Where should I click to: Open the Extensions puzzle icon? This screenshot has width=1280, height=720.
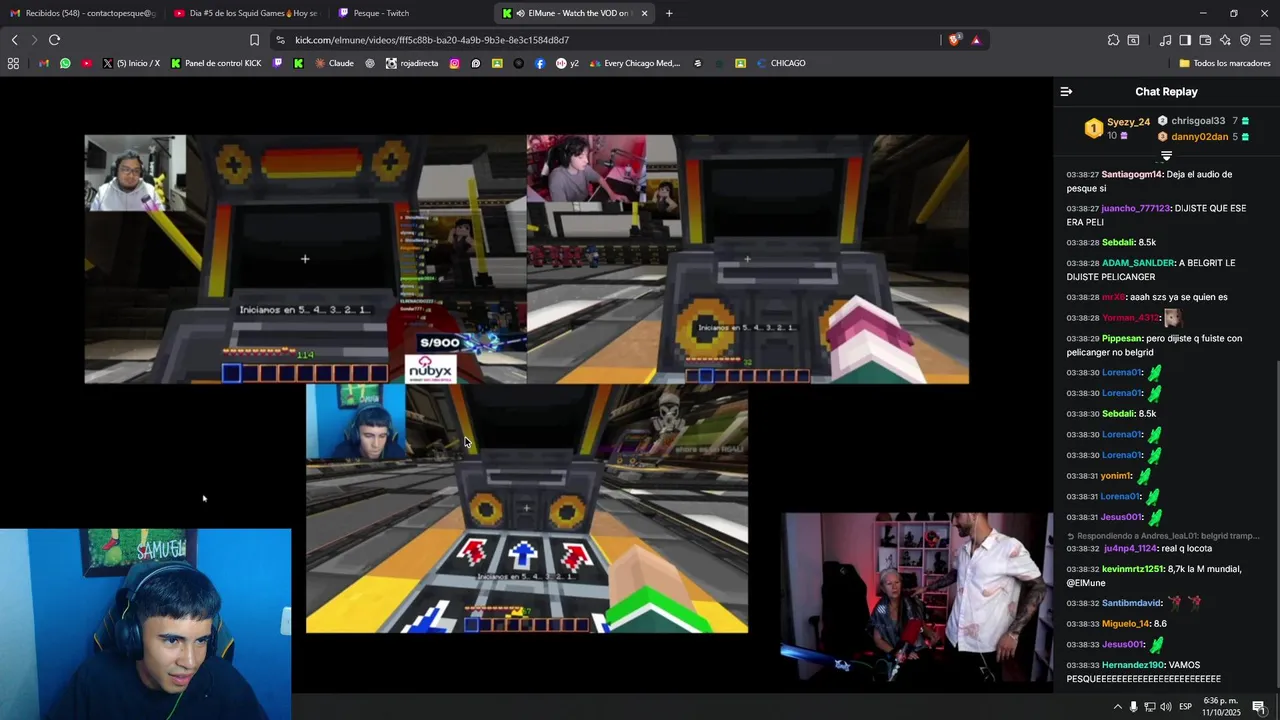pyautogui.click(x=1113, y=40)
